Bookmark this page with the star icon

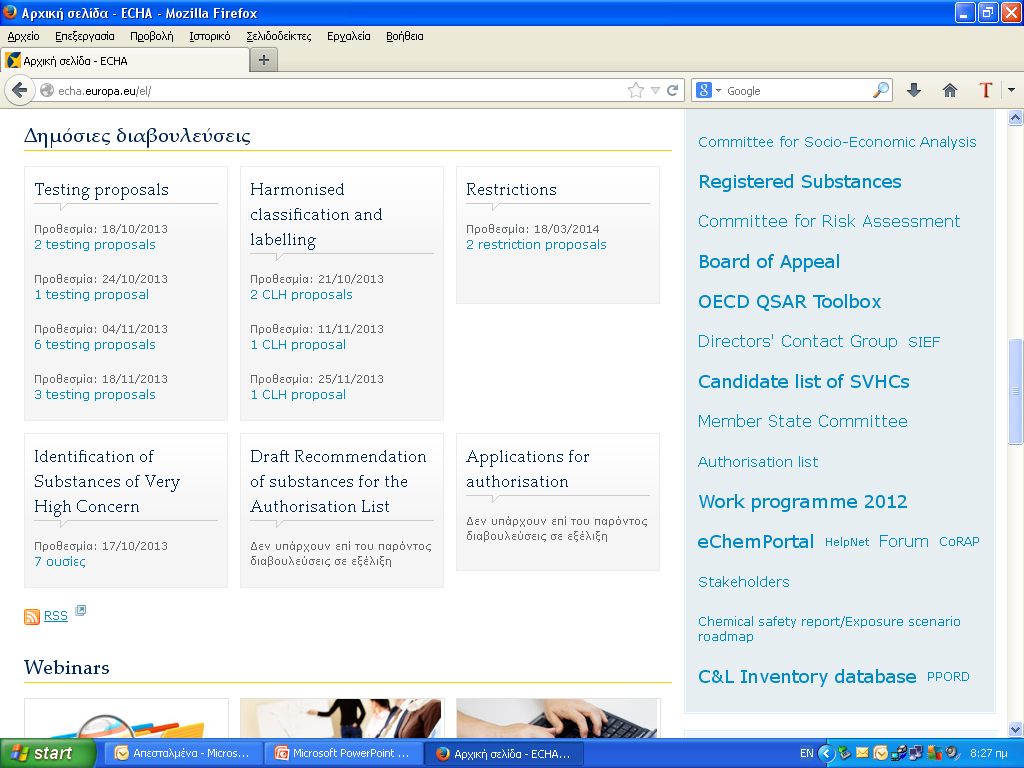(x=635, y=90)
